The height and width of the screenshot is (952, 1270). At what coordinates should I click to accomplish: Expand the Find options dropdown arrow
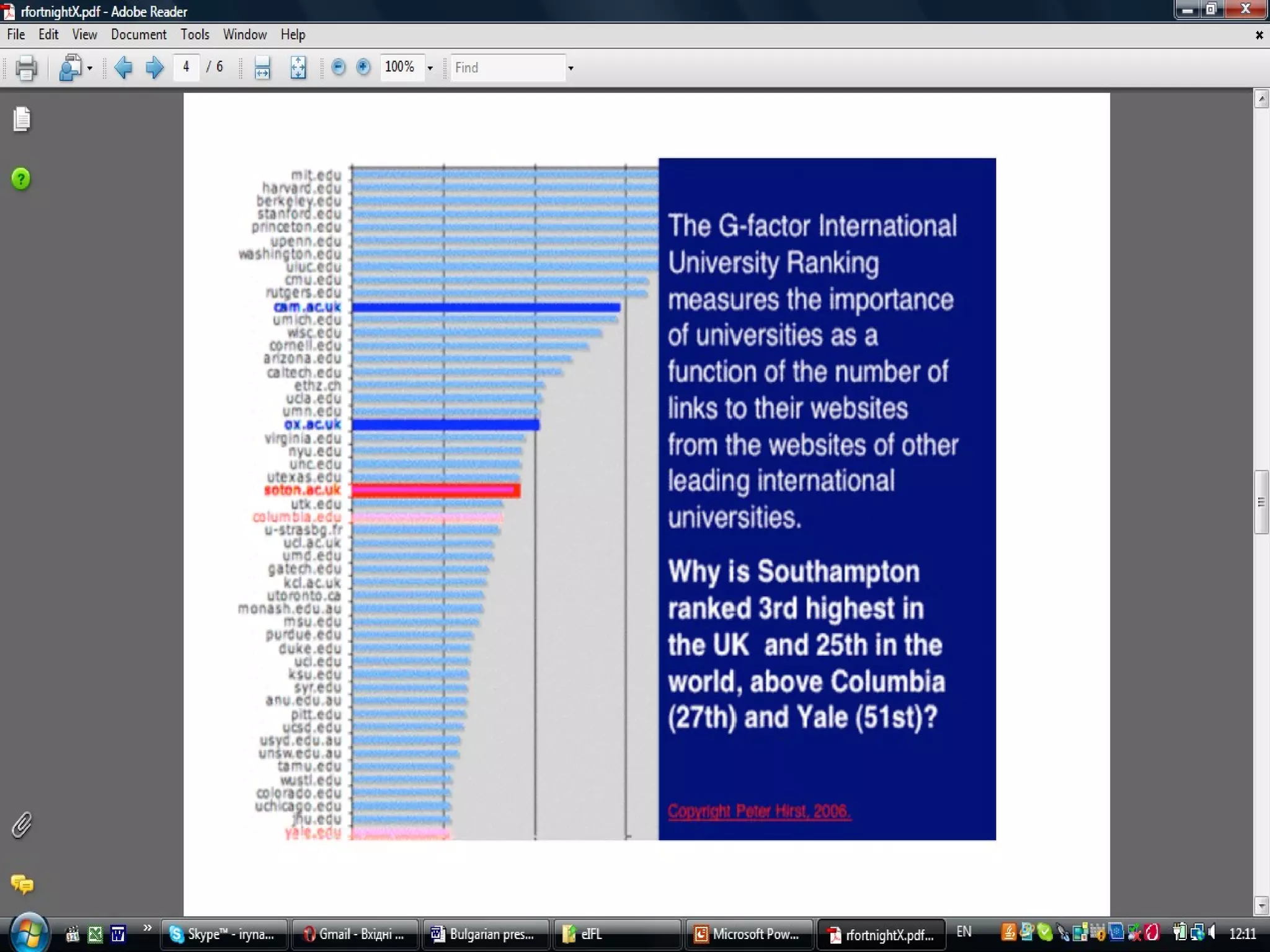tap(571, 68)
